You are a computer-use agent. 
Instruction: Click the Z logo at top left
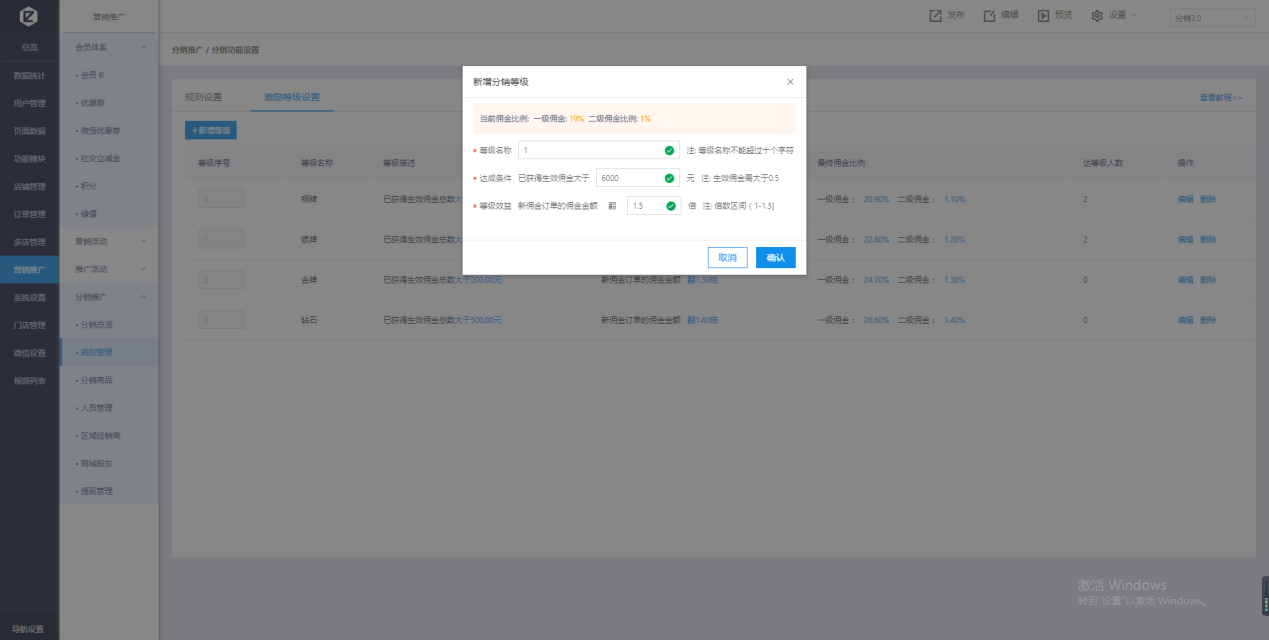(x=29, y=16)
